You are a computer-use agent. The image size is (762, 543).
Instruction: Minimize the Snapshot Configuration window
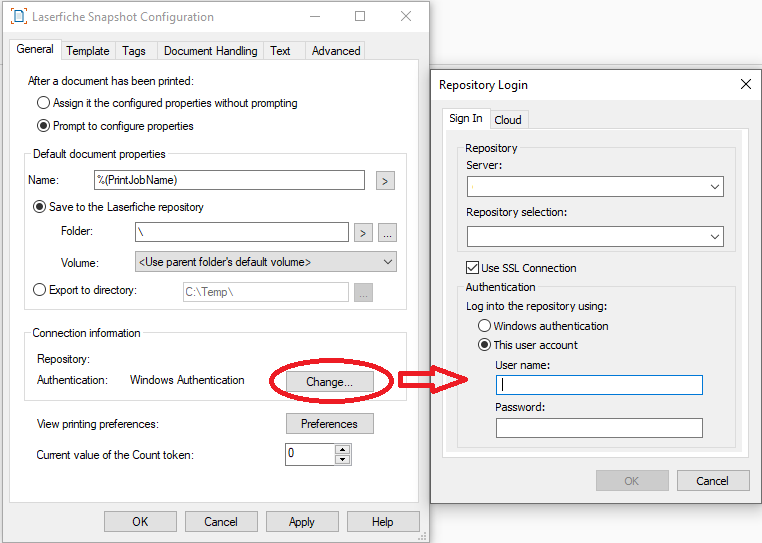tap(315, 17)
